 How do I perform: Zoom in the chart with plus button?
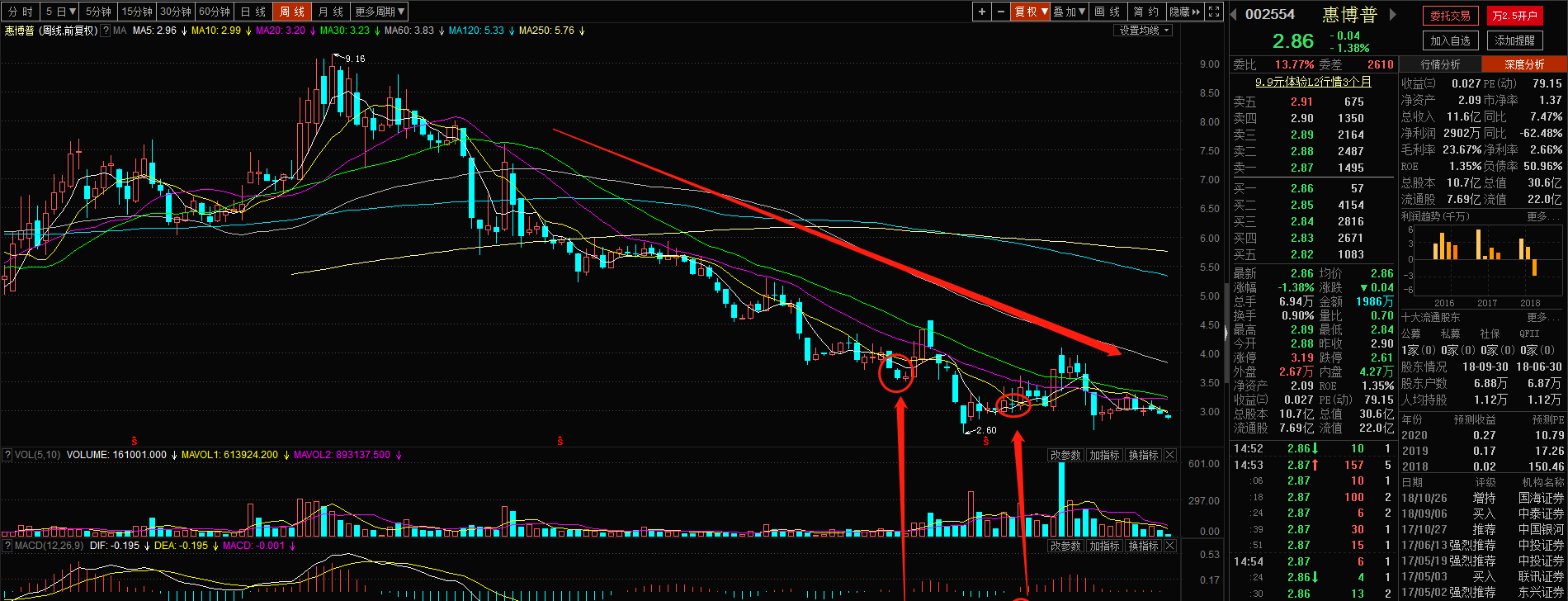(981, 12)
